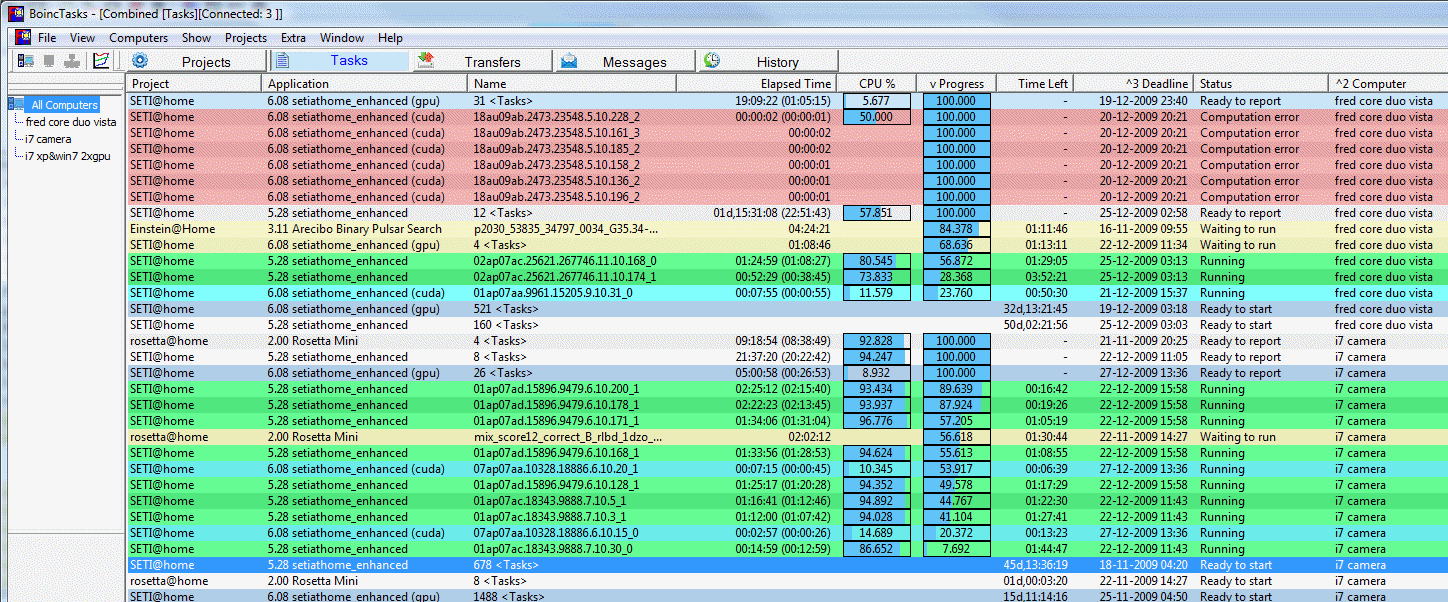This screenshot has height=602, width=1448.
Task: Click CPU bar showing 80.545
Action: (x=877, y=261)
